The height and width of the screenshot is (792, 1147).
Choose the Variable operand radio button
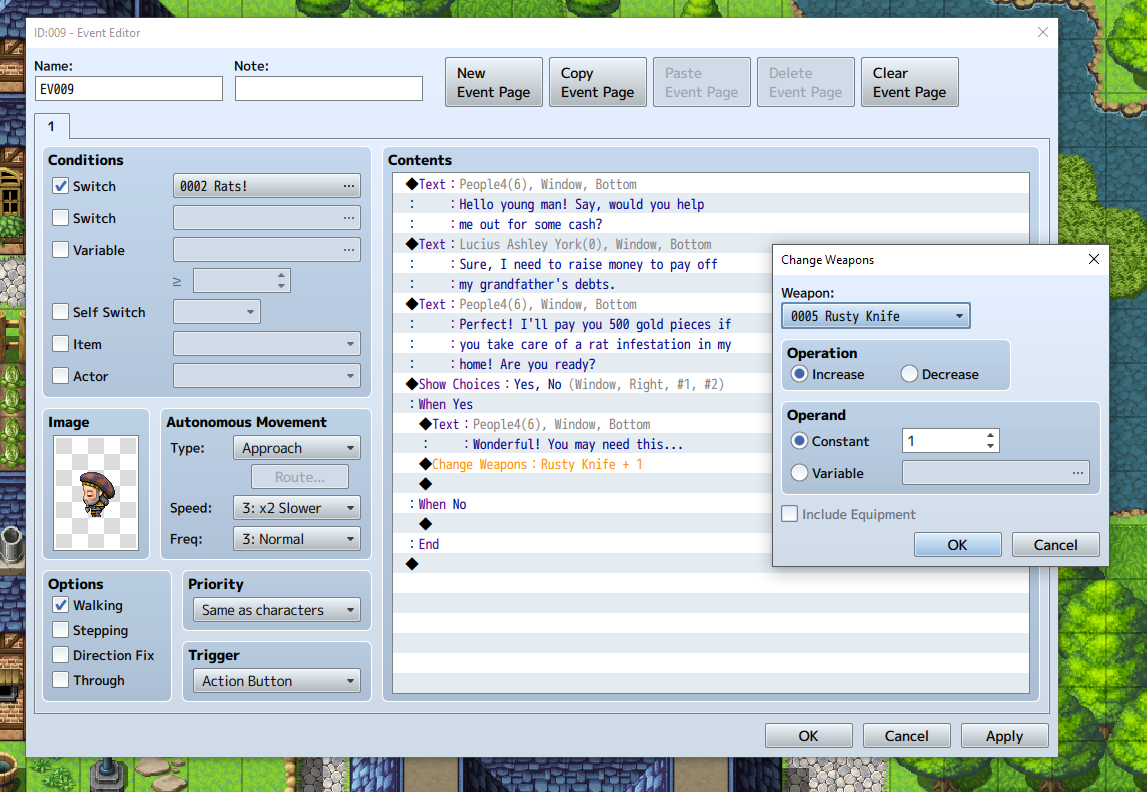800,473
